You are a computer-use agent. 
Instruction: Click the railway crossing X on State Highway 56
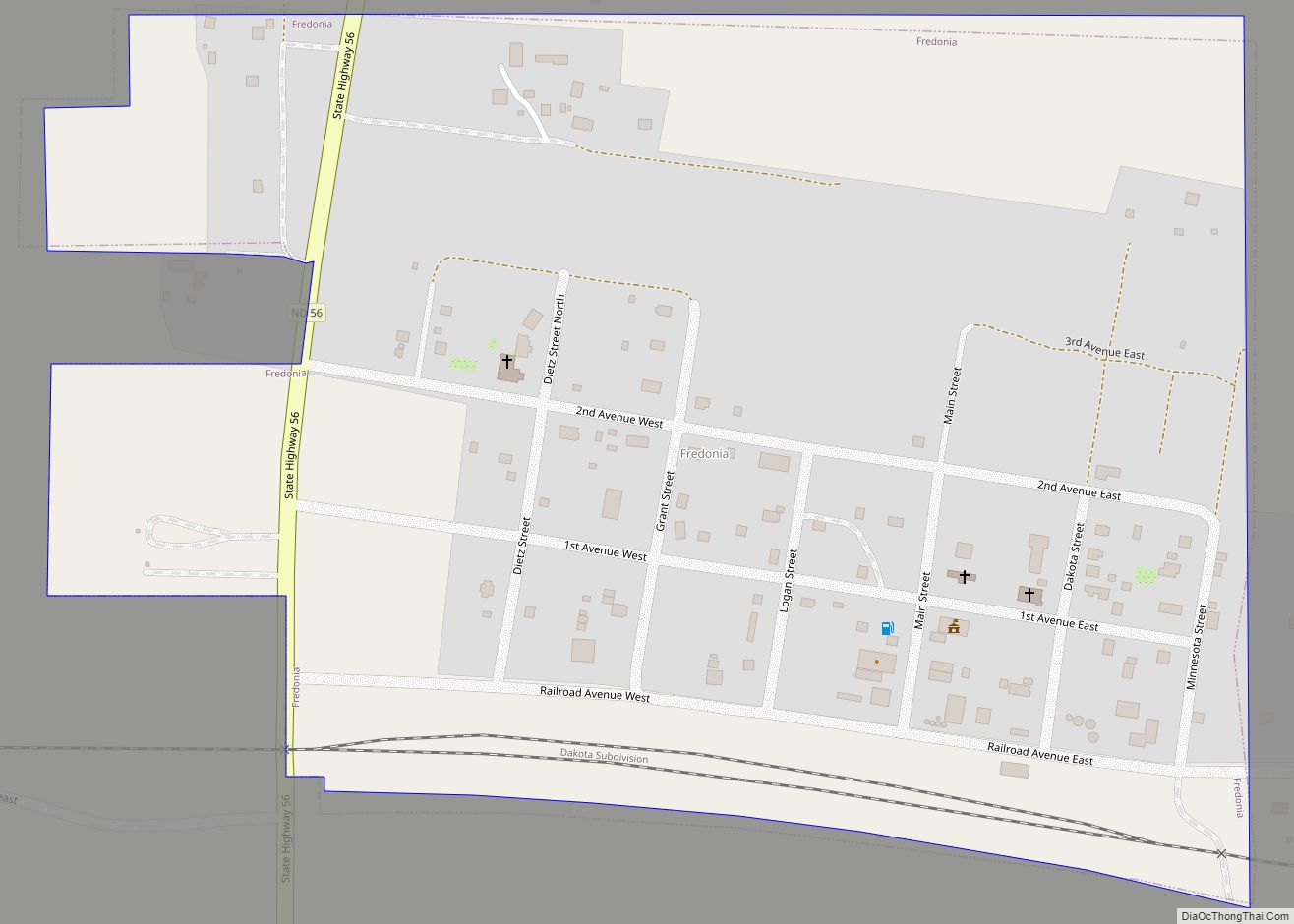click(286, 749)
